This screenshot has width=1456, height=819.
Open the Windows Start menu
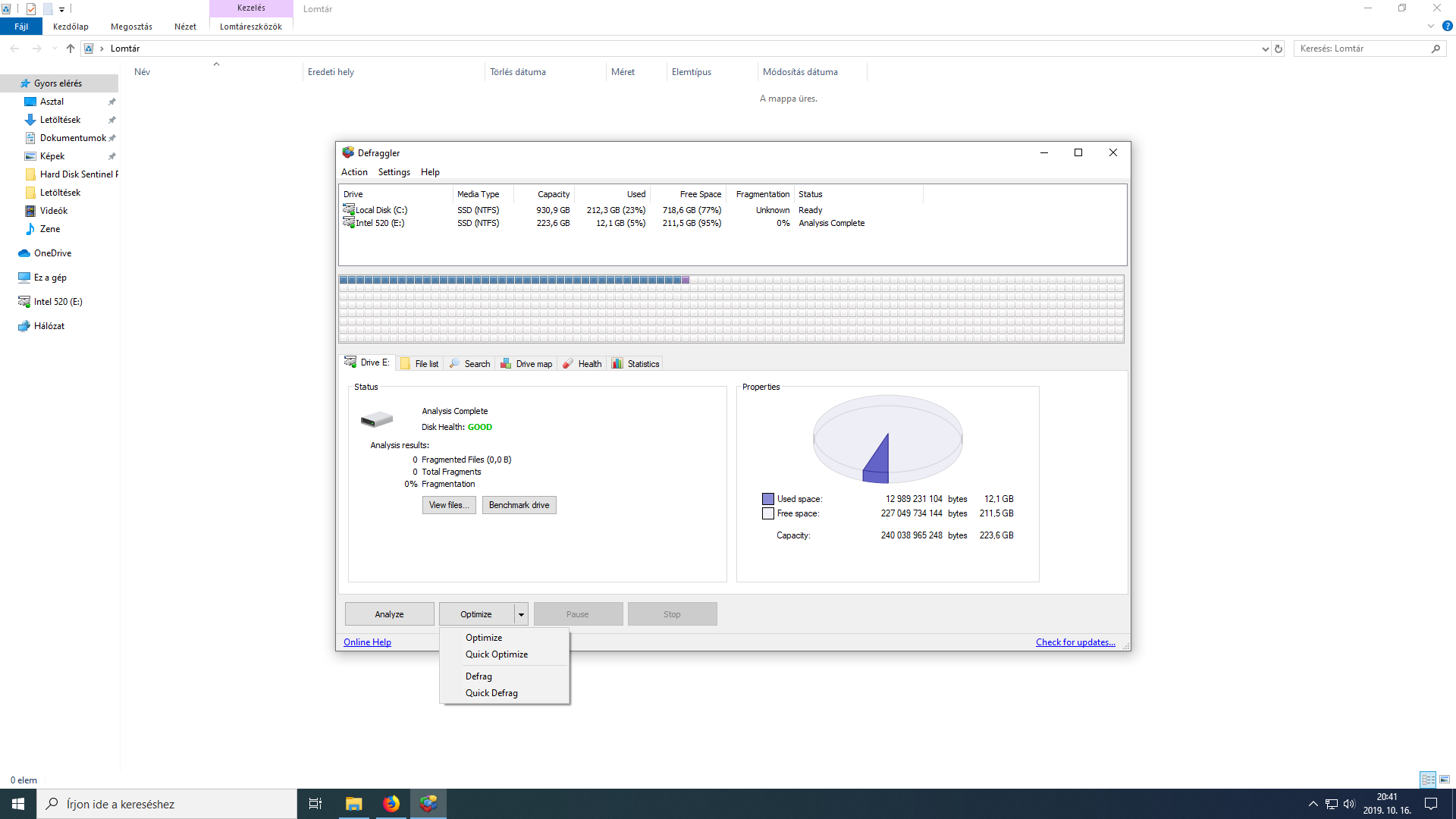[18, 804]
